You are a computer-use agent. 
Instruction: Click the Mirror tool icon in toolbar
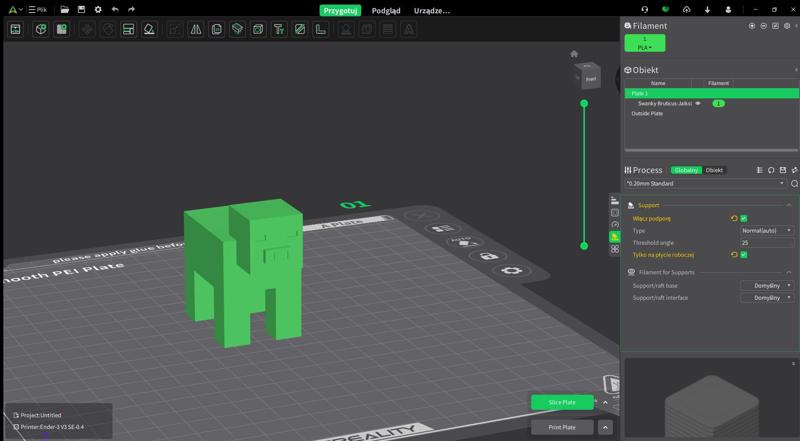(x=195, y=30)
